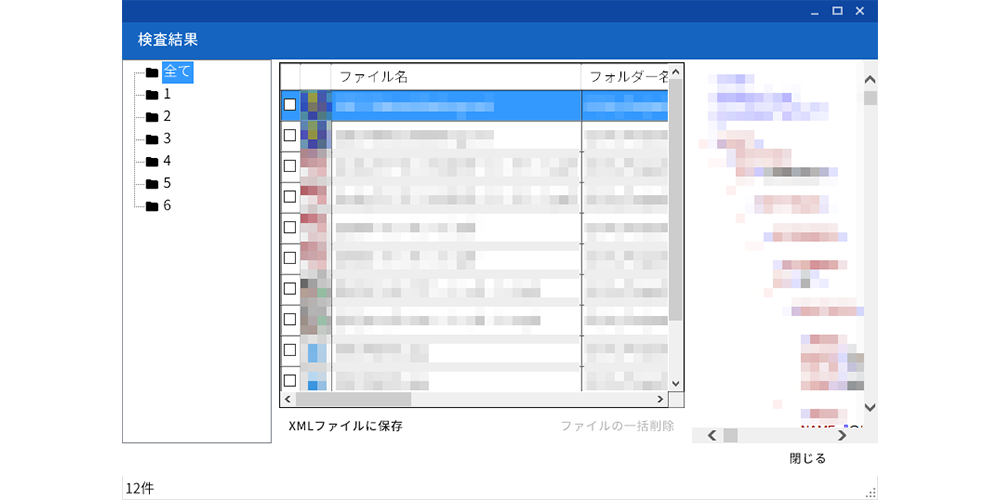Click file list scroll left arrow
The height and width of the screenshot is (500, 1000).
pyautogui.click(x=288, y=399)
